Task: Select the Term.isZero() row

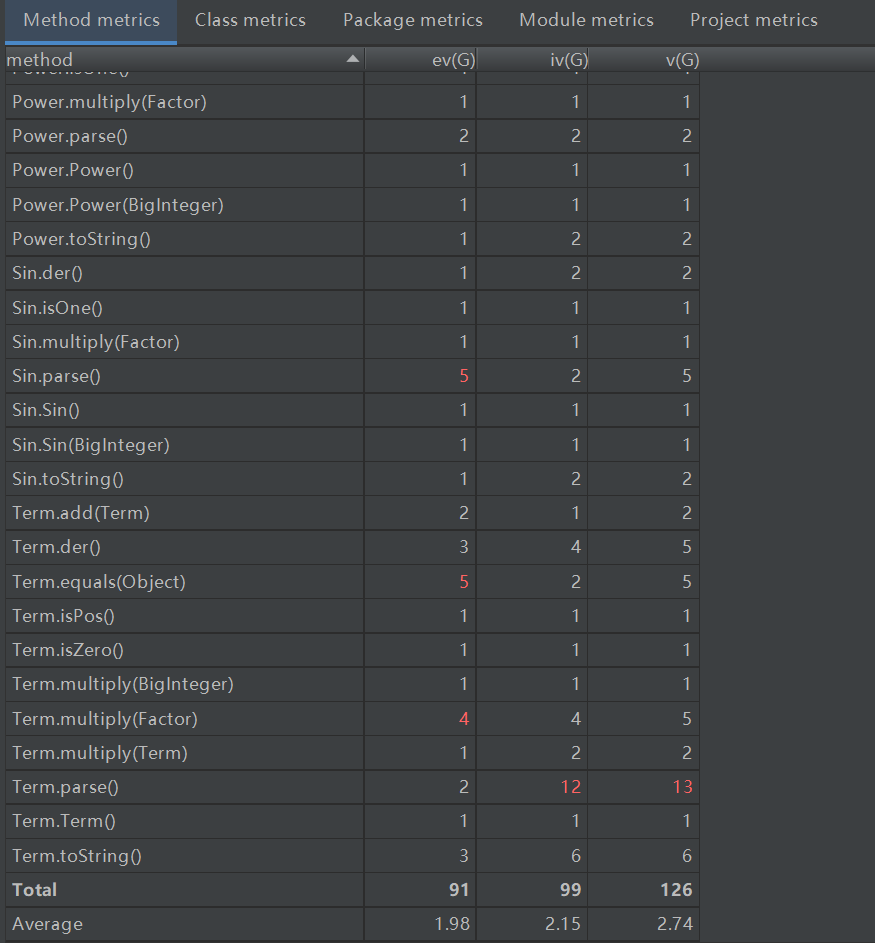Action: click(x=352, y=650)
